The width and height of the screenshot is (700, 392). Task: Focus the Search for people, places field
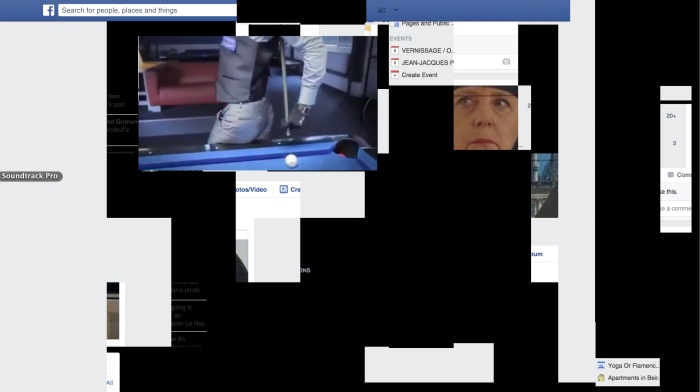147,10
